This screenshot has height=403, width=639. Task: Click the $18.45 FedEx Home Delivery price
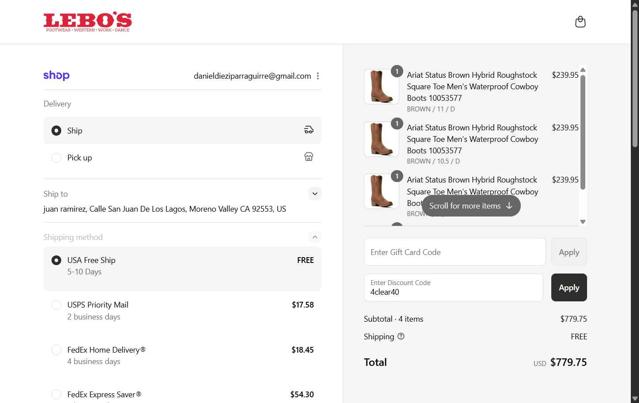302,350
